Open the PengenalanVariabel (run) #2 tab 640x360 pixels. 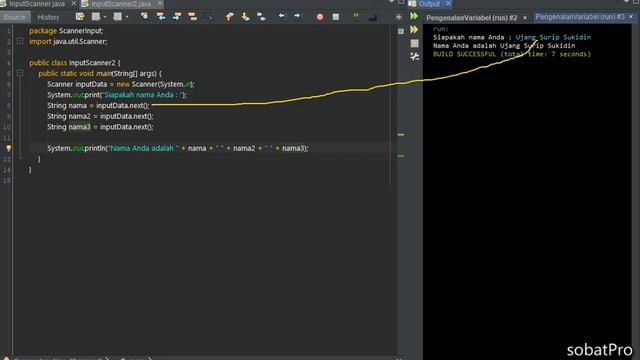tap(472, 18)
